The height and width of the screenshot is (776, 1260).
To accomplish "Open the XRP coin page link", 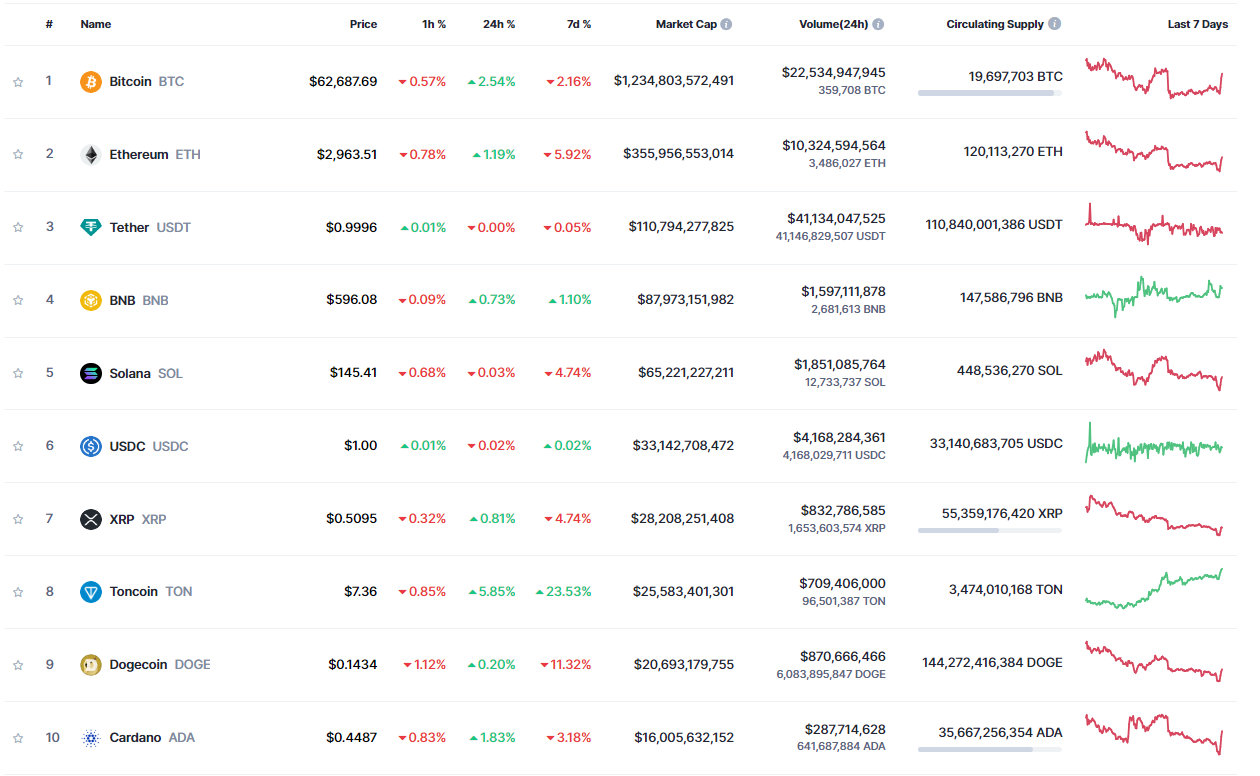I will coord(122,519).
